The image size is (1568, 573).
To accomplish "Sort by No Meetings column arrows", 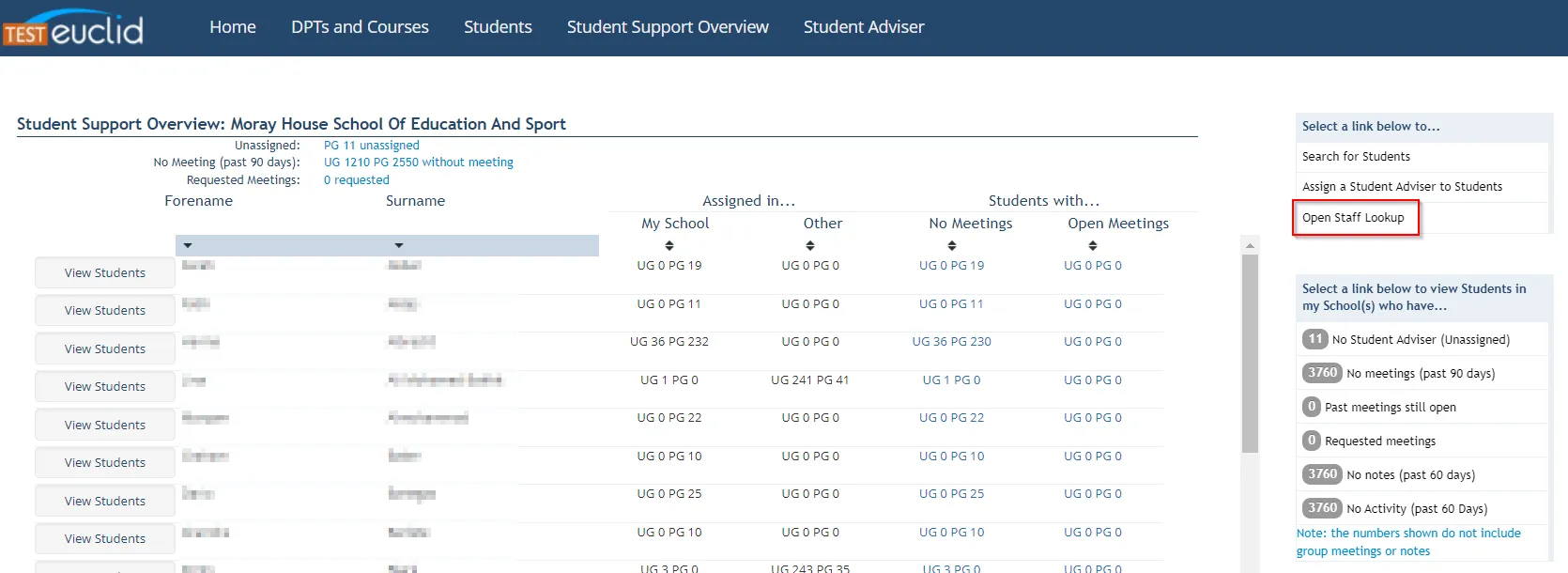I will [952, 245].
